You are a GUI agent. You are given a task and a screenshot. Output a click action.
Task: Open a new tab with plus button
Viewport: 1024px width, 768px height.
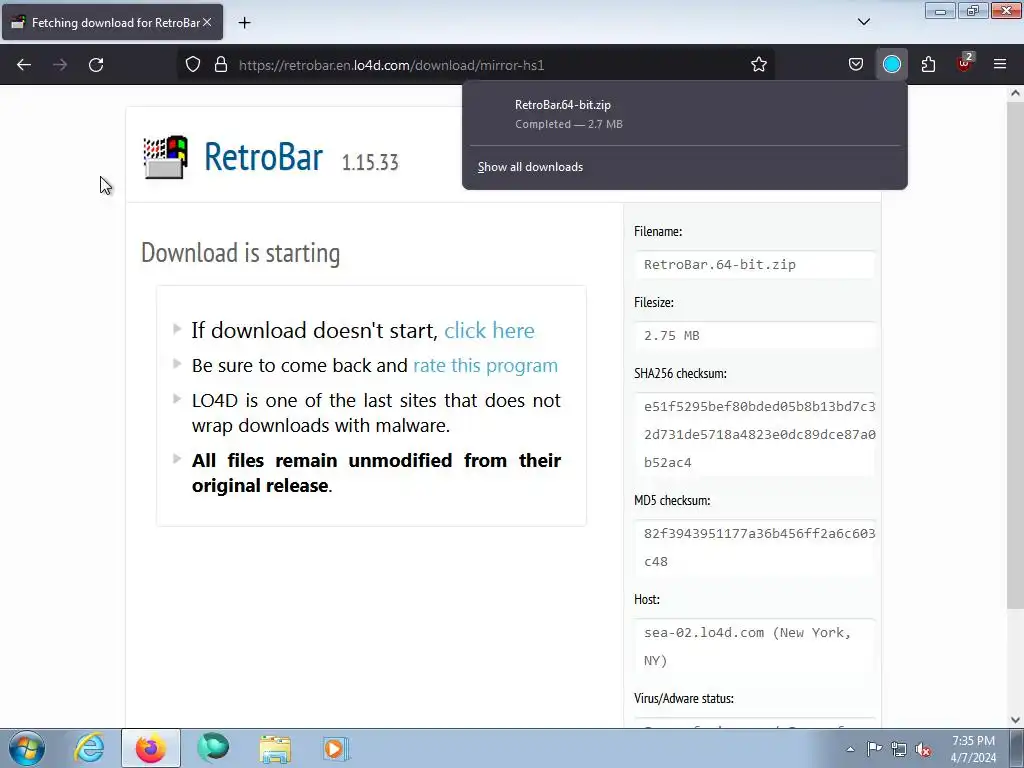pos(244,23)
